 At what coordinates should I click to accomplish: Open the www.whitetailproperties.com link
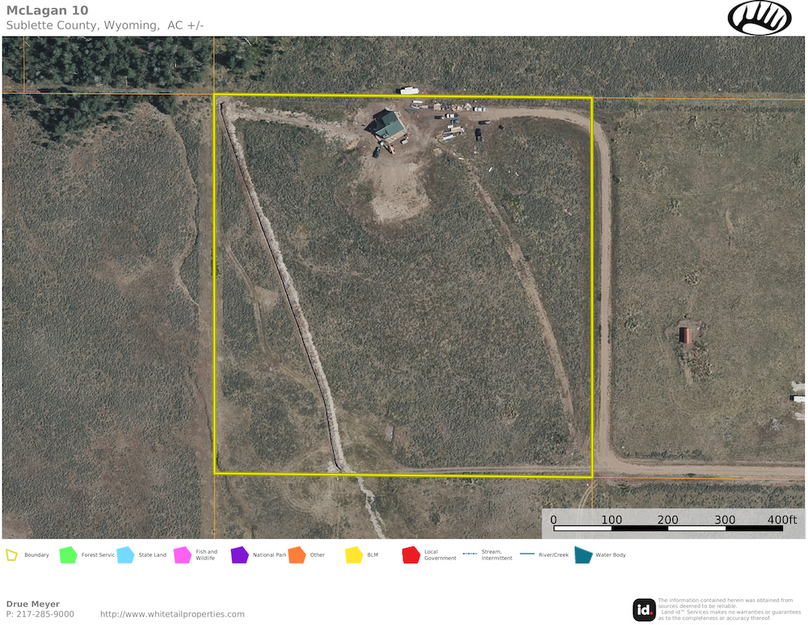click(x=172, y=614)
